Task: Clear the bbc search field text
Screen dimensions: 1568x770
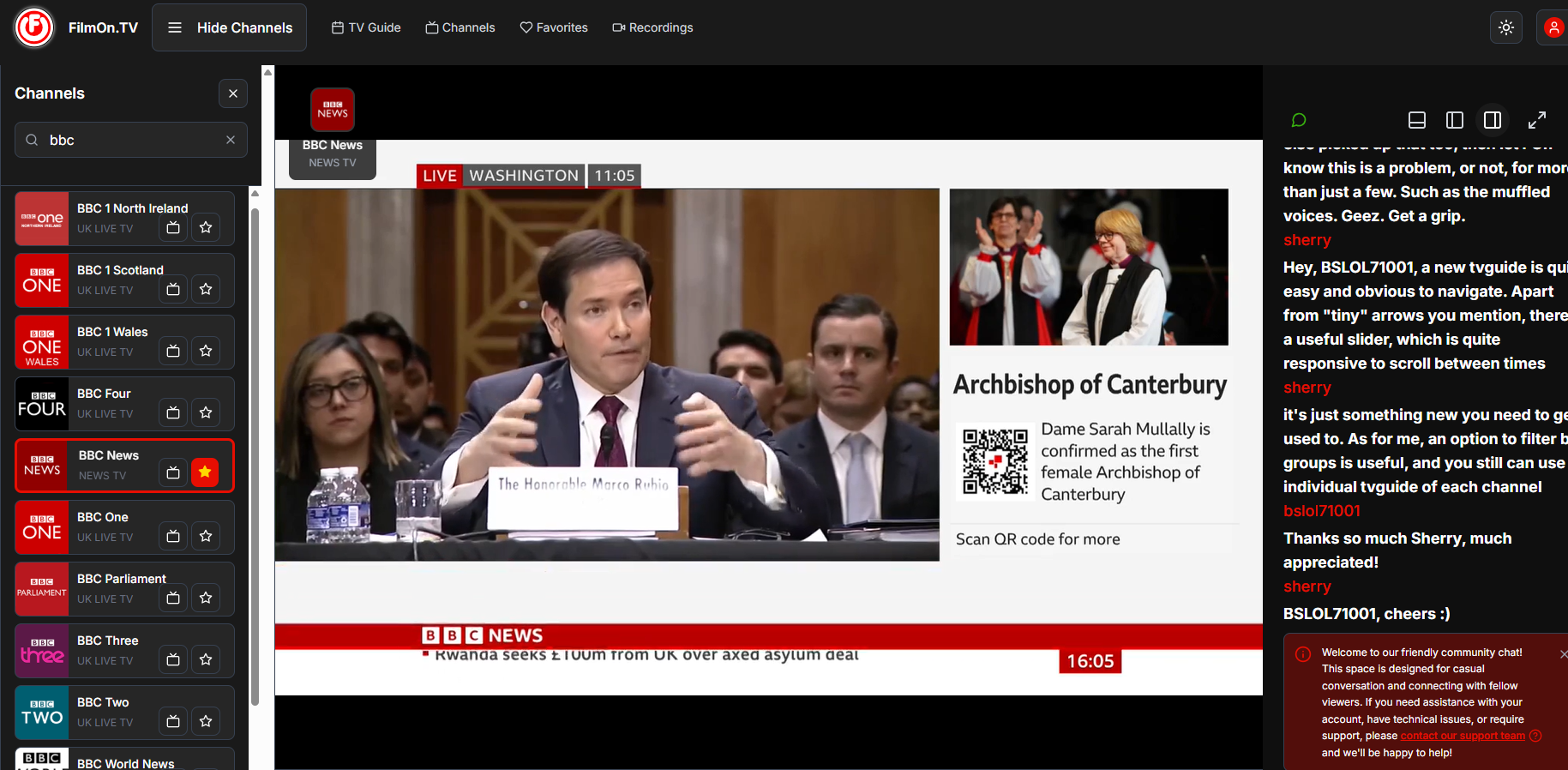Action: 231,140
